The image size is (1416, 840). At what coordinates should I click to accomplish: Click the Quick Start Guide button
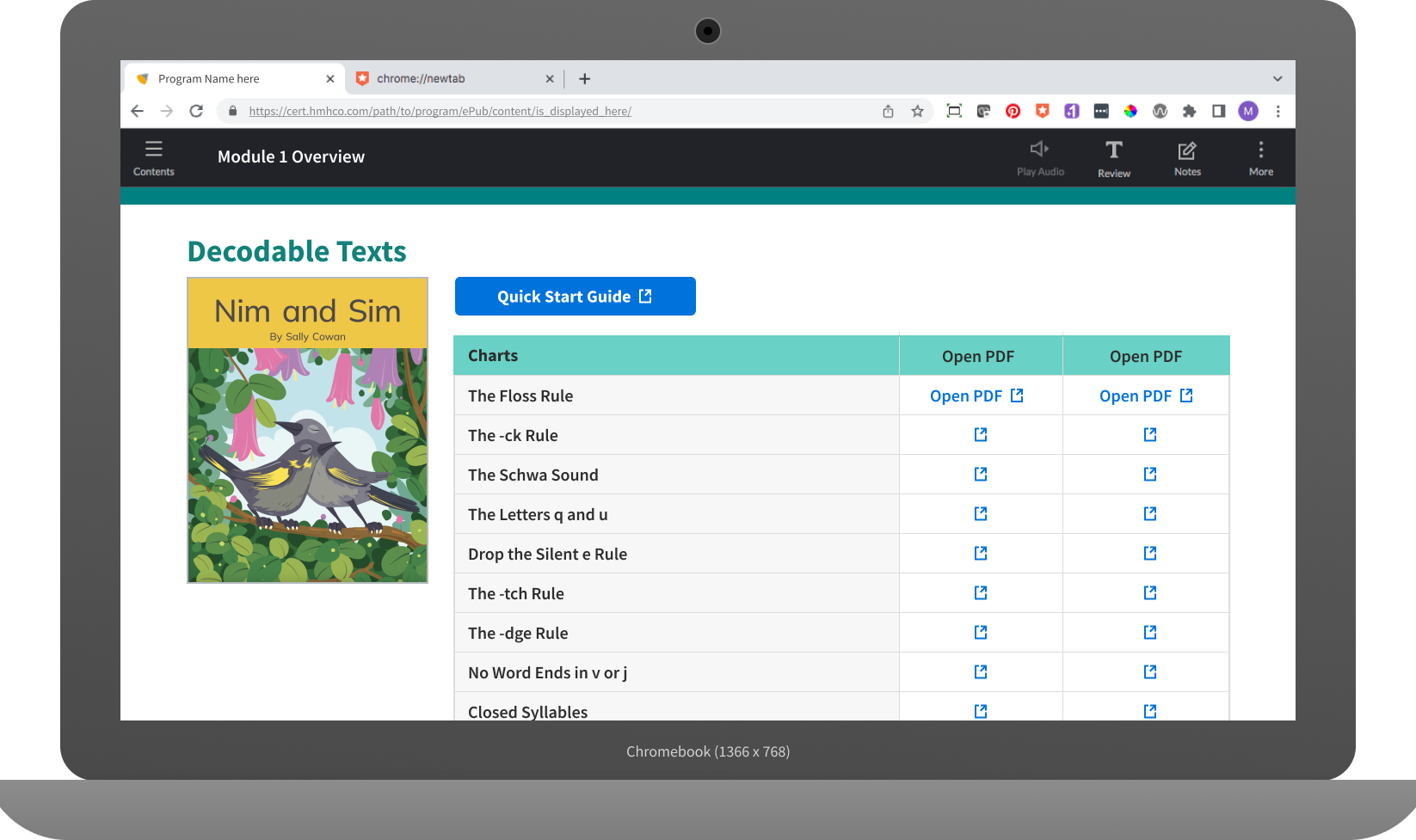tap(576, 297)
